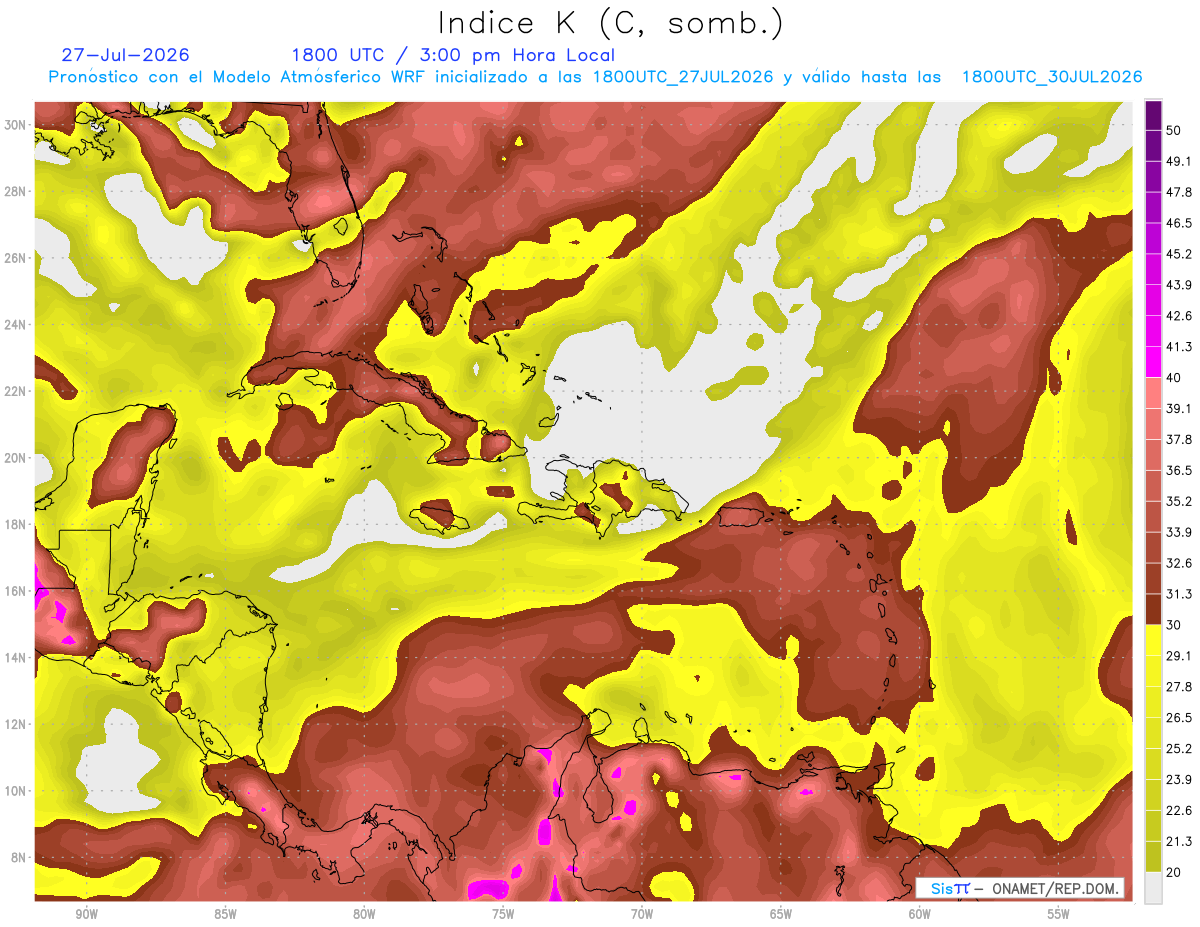The width and height of the screenshot is (1200, 927).
Task: Click the 20N latitude axis label
Action: (x=16, y=458)
